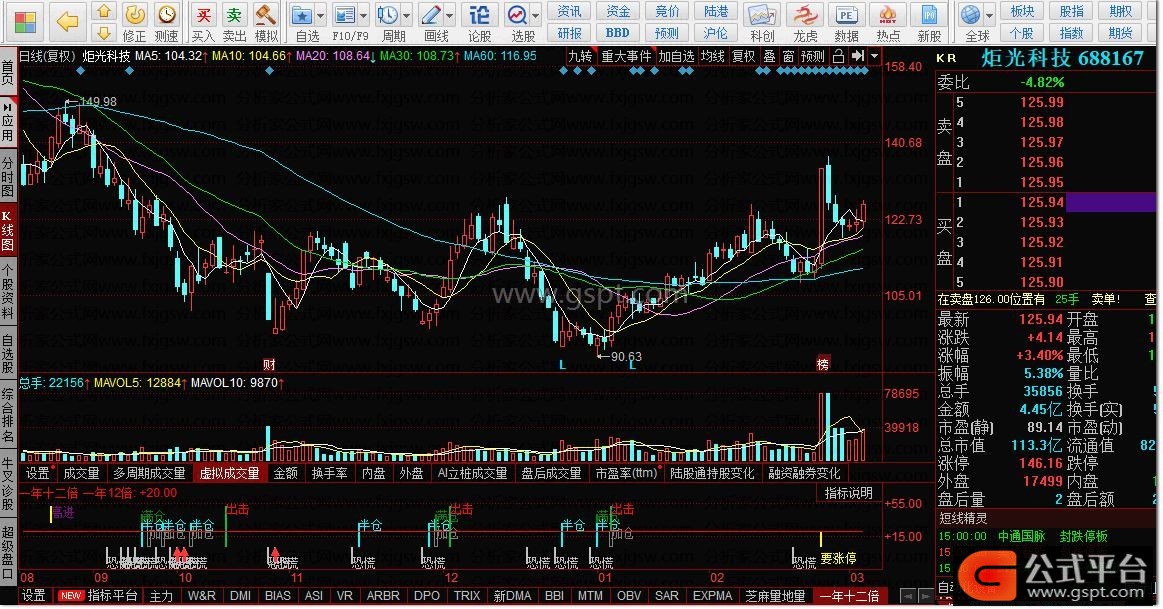This screenshot has height=609, width=1163.
Task: Expand the 自选 dropdown arrow
Action: pyautogui.click(x=320, y=15)
